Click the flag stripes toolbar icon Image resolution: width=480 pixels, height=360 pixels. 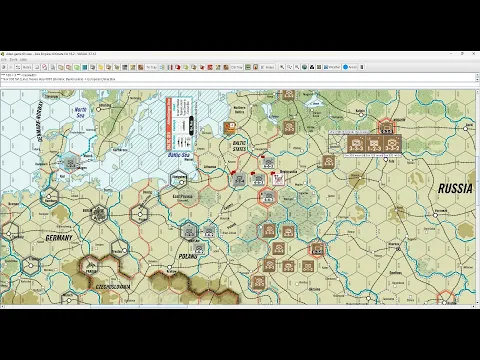(170, 67)
